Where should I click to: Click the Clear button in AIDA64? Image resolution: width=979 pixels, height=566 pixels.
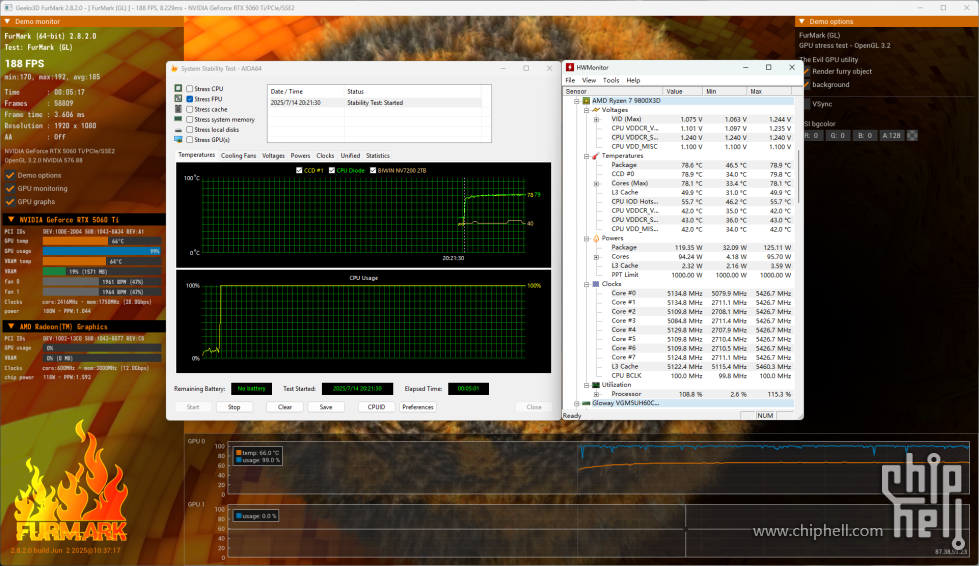tap(285, 407)
